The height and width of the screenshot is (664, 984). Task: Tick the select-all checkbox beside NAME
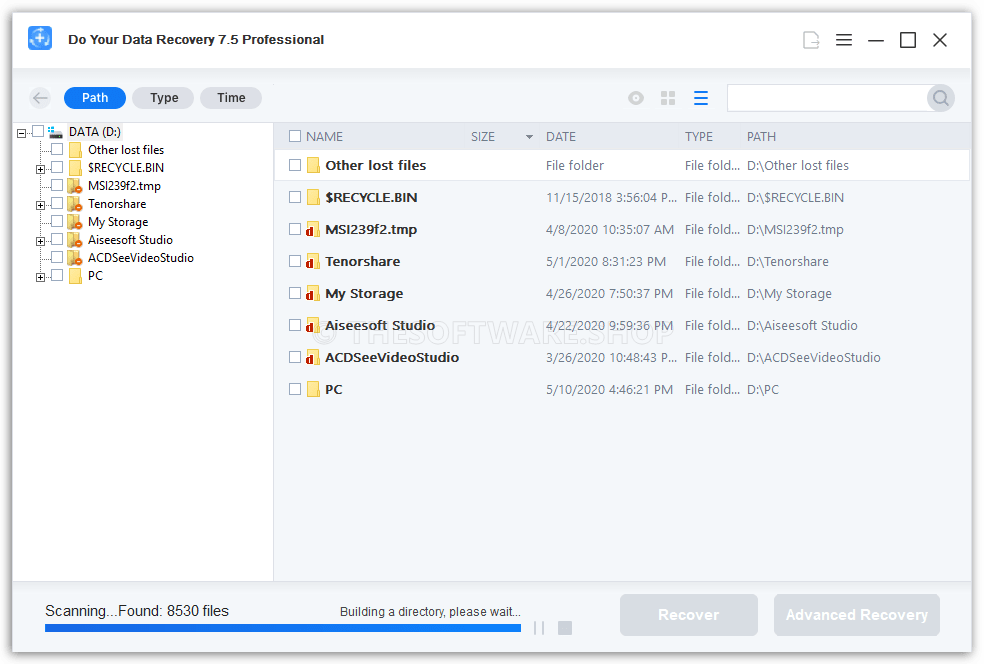295,136
